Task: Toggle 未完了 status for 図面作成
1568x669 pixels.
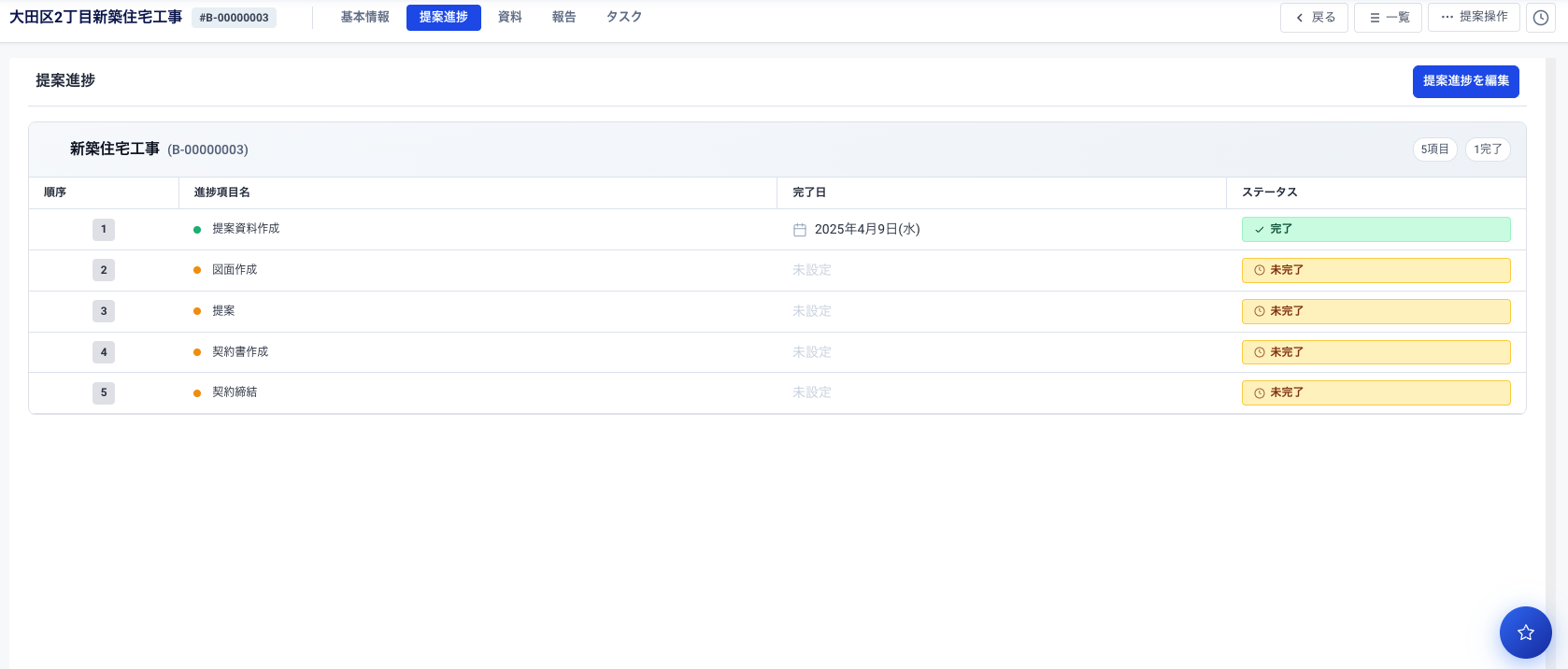Action: [x=1376, y=270]
